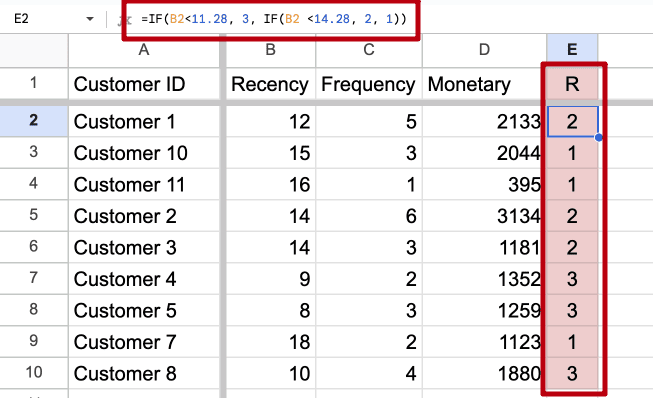Select the 'Customer 8' cell

[144, 373]
